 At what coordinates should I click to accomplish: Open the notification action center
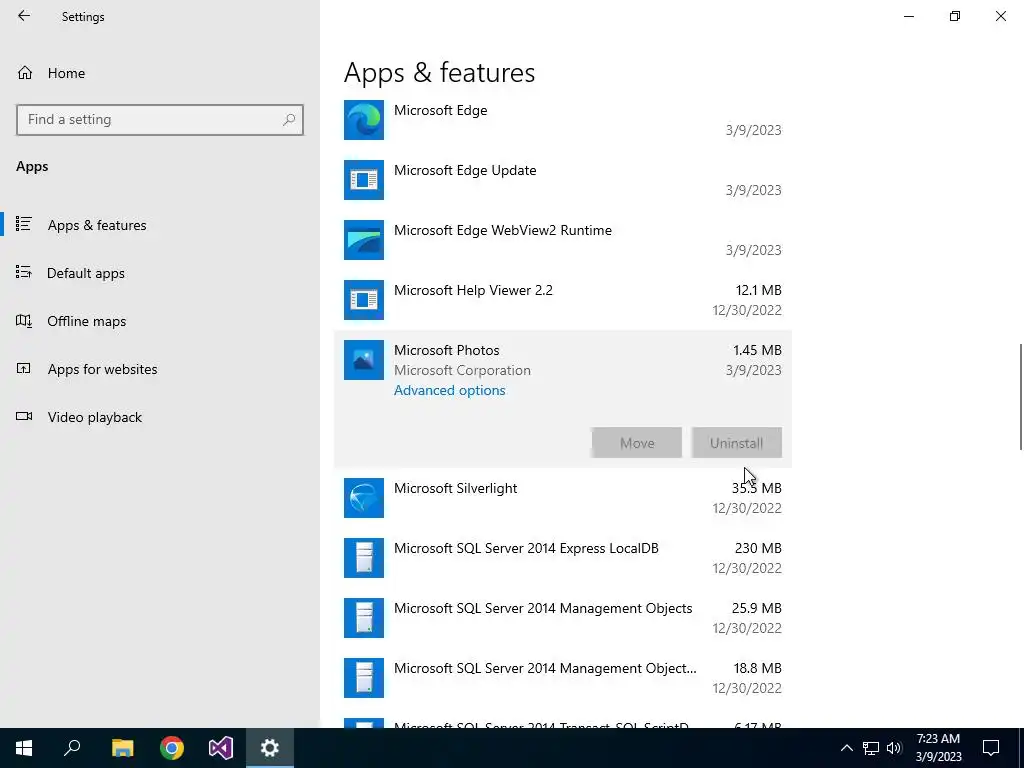[x=991, y=748]
